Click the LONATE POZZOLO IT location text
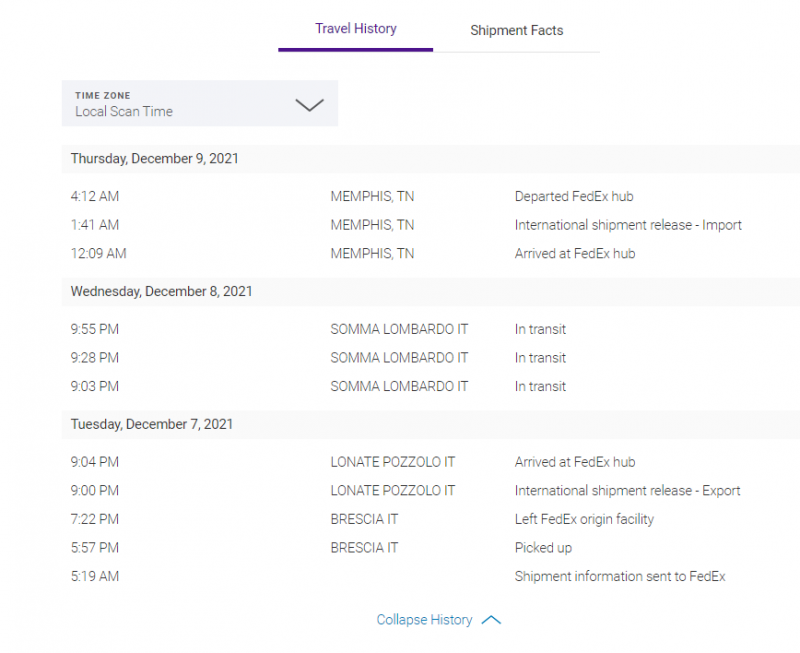800x653 pixels. pos(392,461)
